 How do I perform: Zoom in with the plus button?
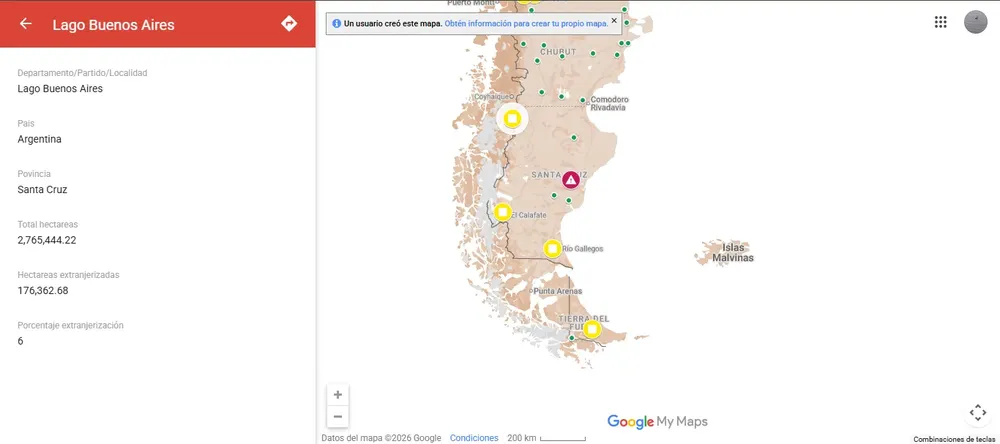(x=337, y=394)
